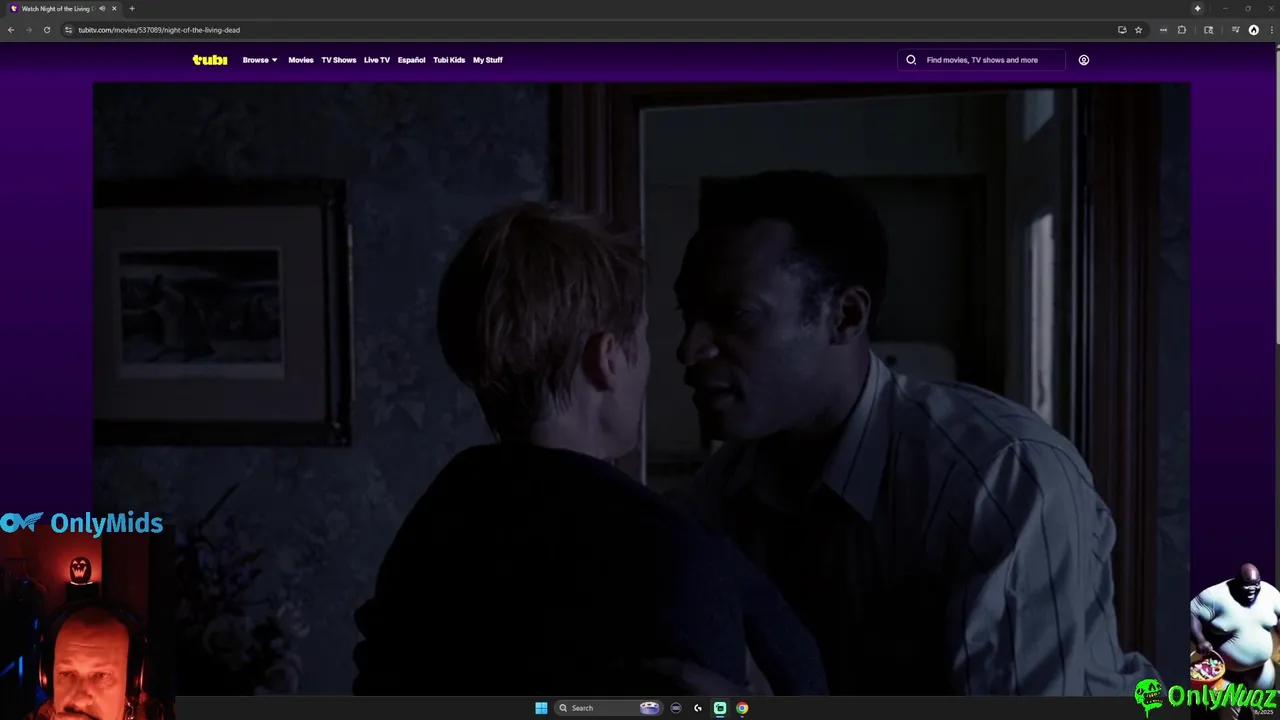Image resolution: width=1280 pixels, height=720 pixels.
Task: View site information icon in address bar
Action: [x=68, y=30]
